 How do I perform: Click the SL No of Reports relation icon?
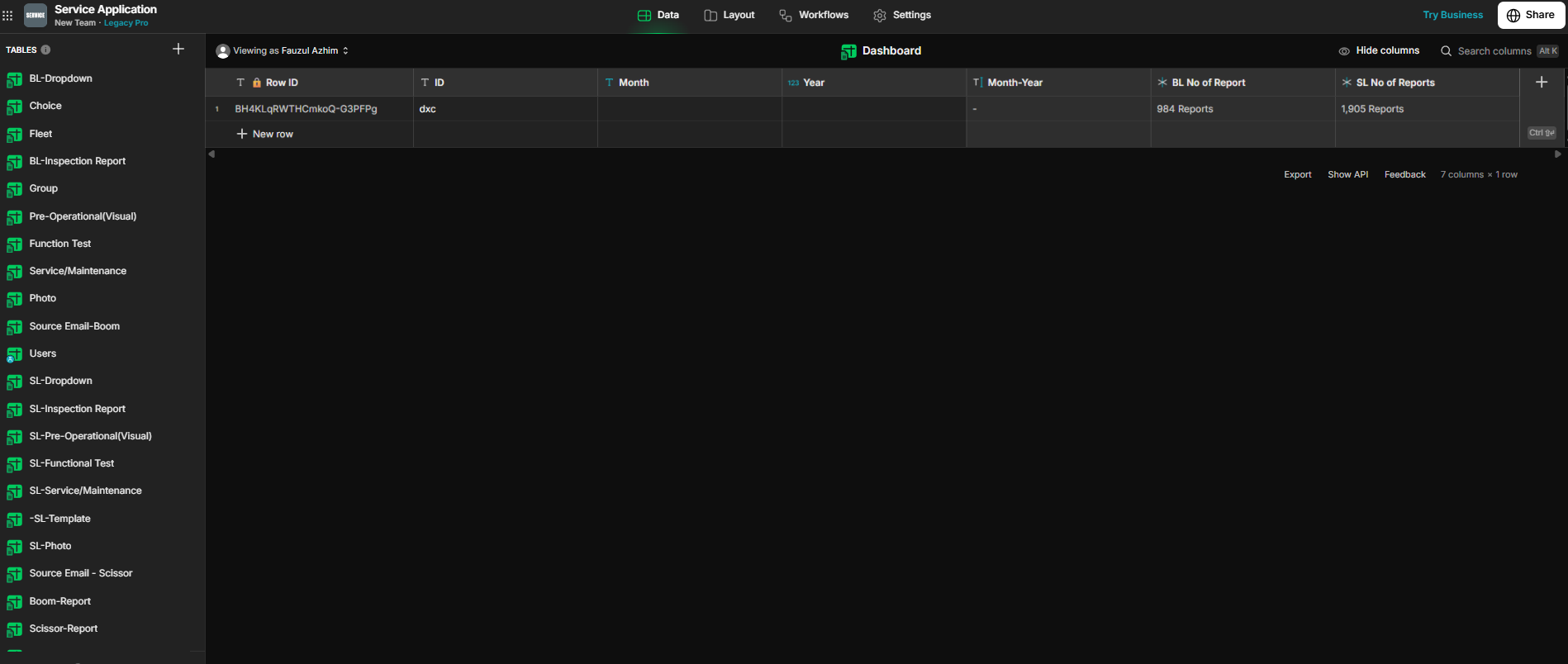click(1347, 83)
